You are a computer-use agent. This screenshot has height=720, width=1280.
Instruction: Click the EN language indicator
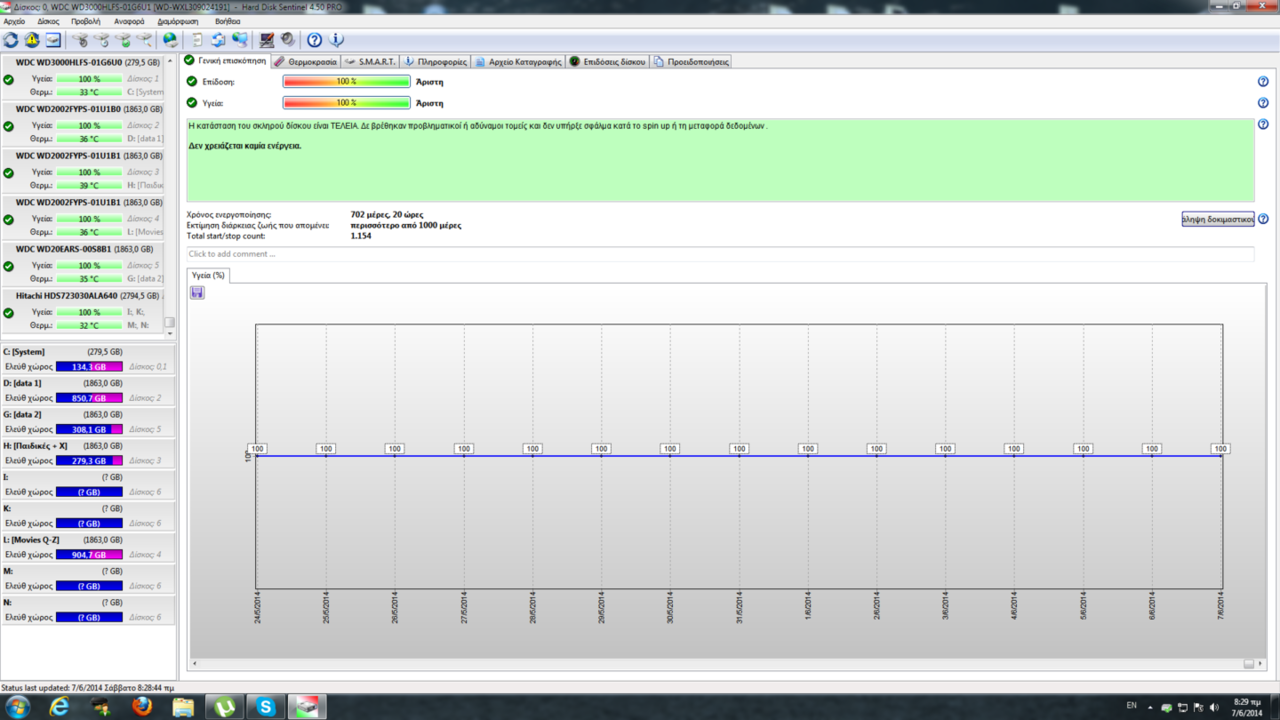click(1131, 705)
